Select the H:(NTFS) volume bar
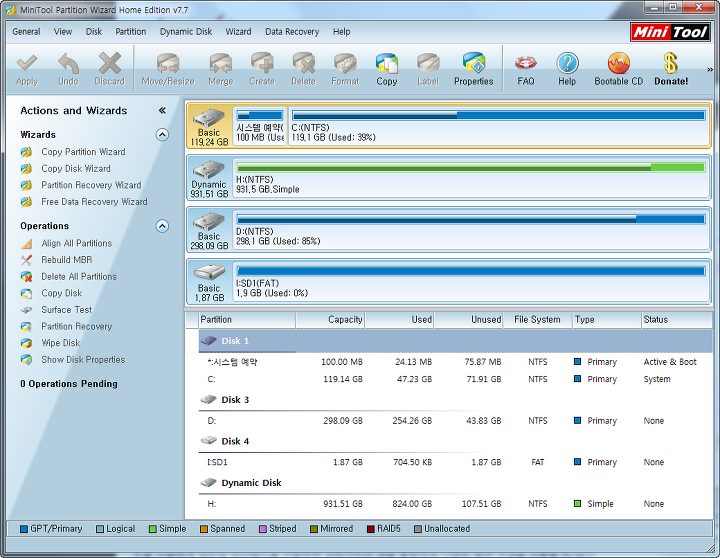This screenshot has height=558, width=720. coord(471,178)
